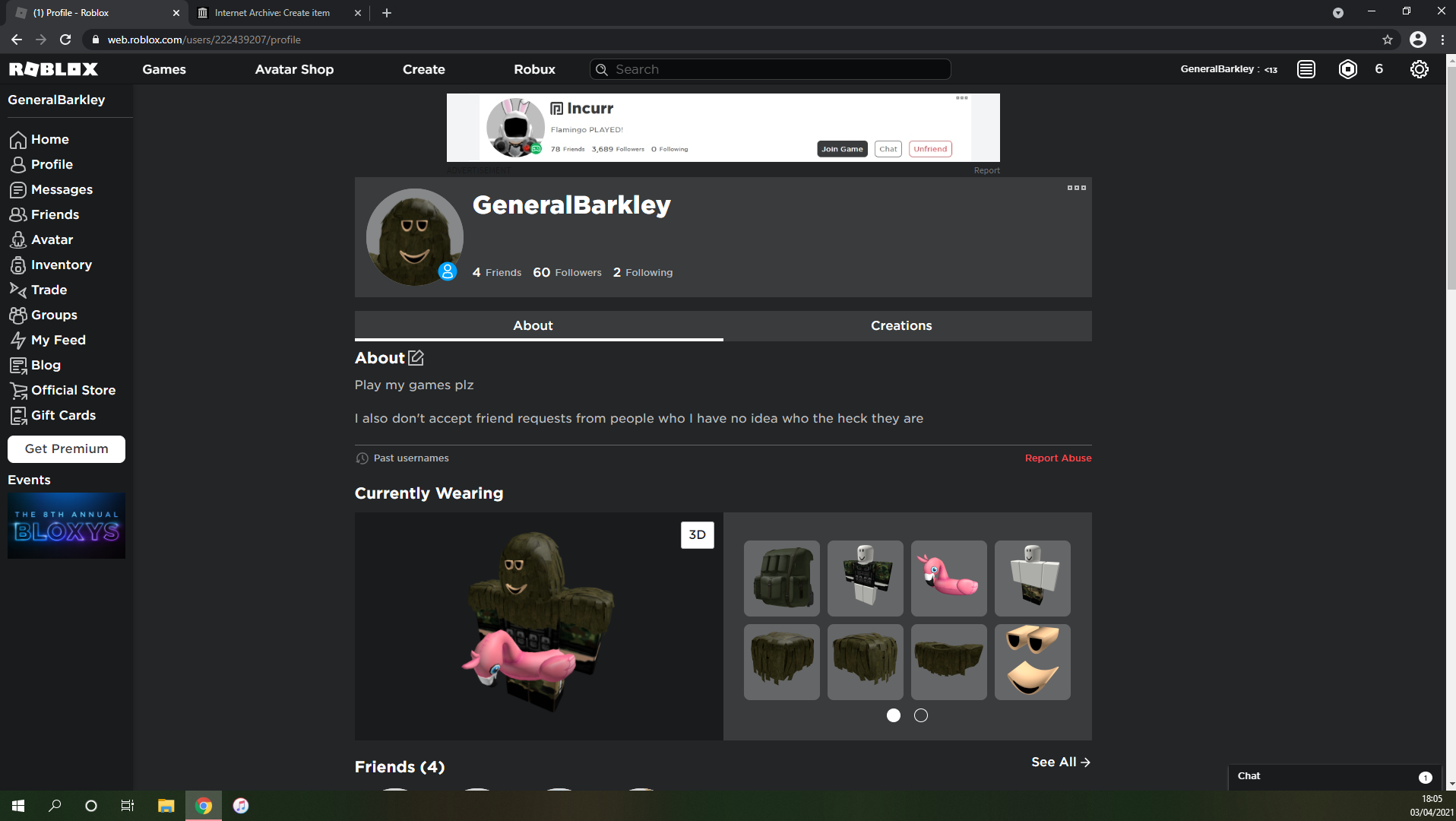Viewport: 1456px width, 821px height.
Task: Open the sunglasses and smile face item
Action: [x=1032, y=662]
